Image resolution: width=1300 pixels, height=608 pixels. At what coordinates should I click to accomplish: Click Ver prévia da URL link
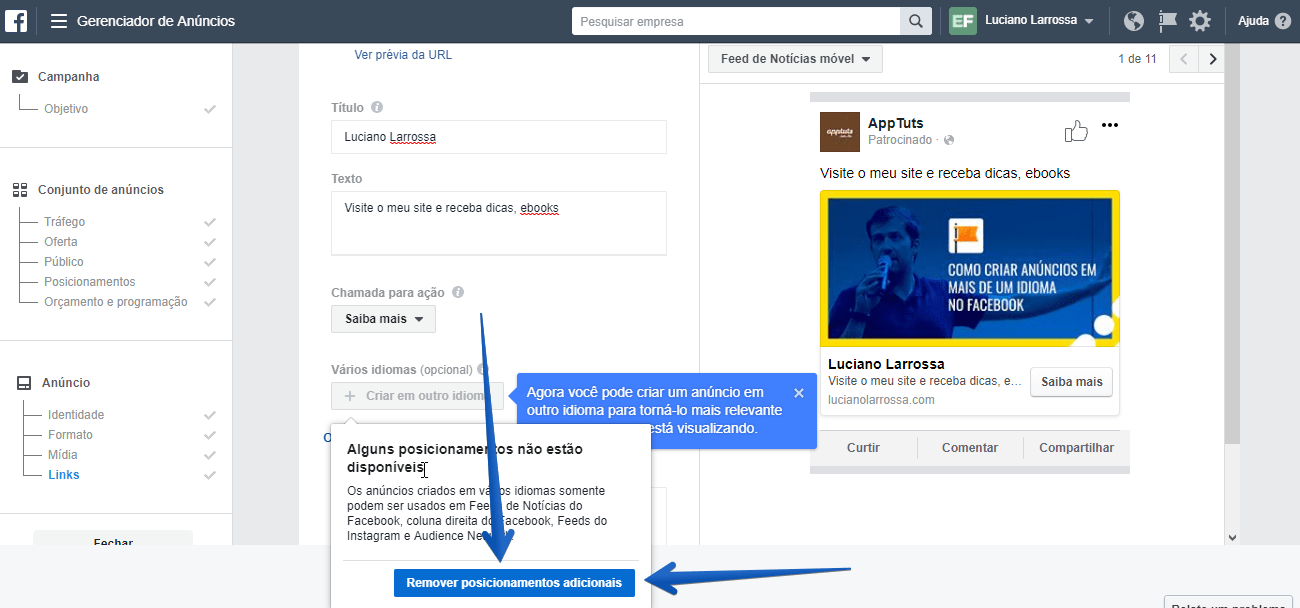coord(403,55)
